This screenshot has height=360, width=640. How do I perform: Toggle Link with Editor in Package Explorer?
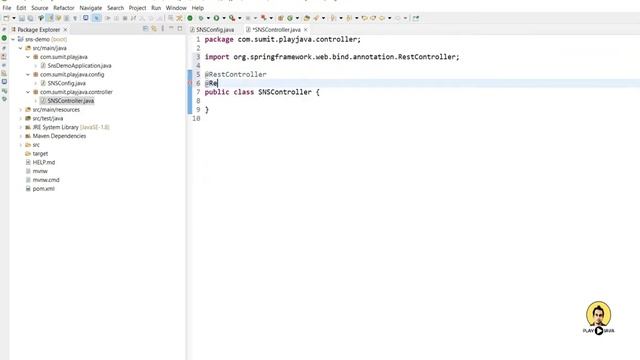[154, 29]
